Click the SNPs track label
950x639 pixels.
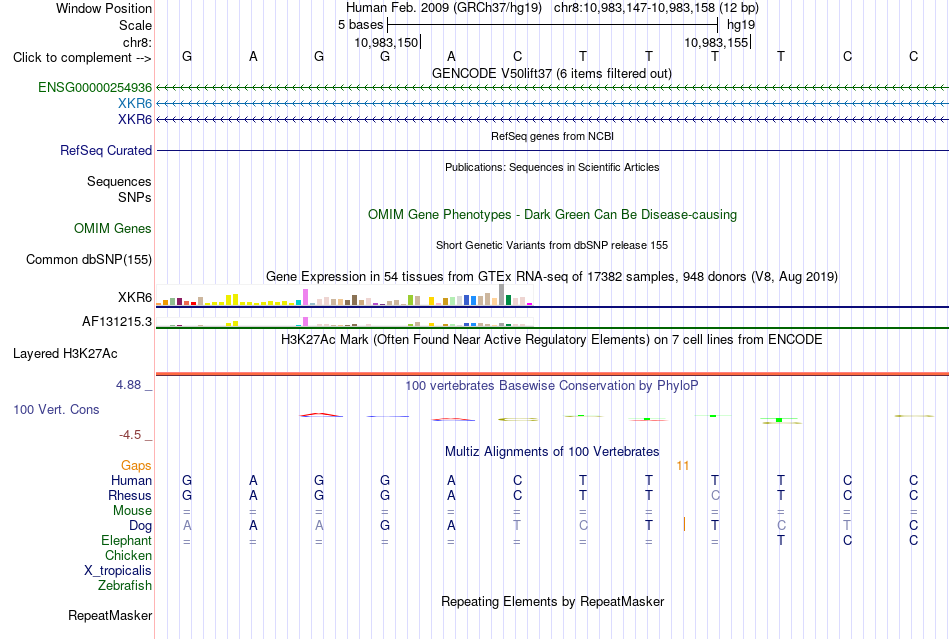click(x=135, y=197)
